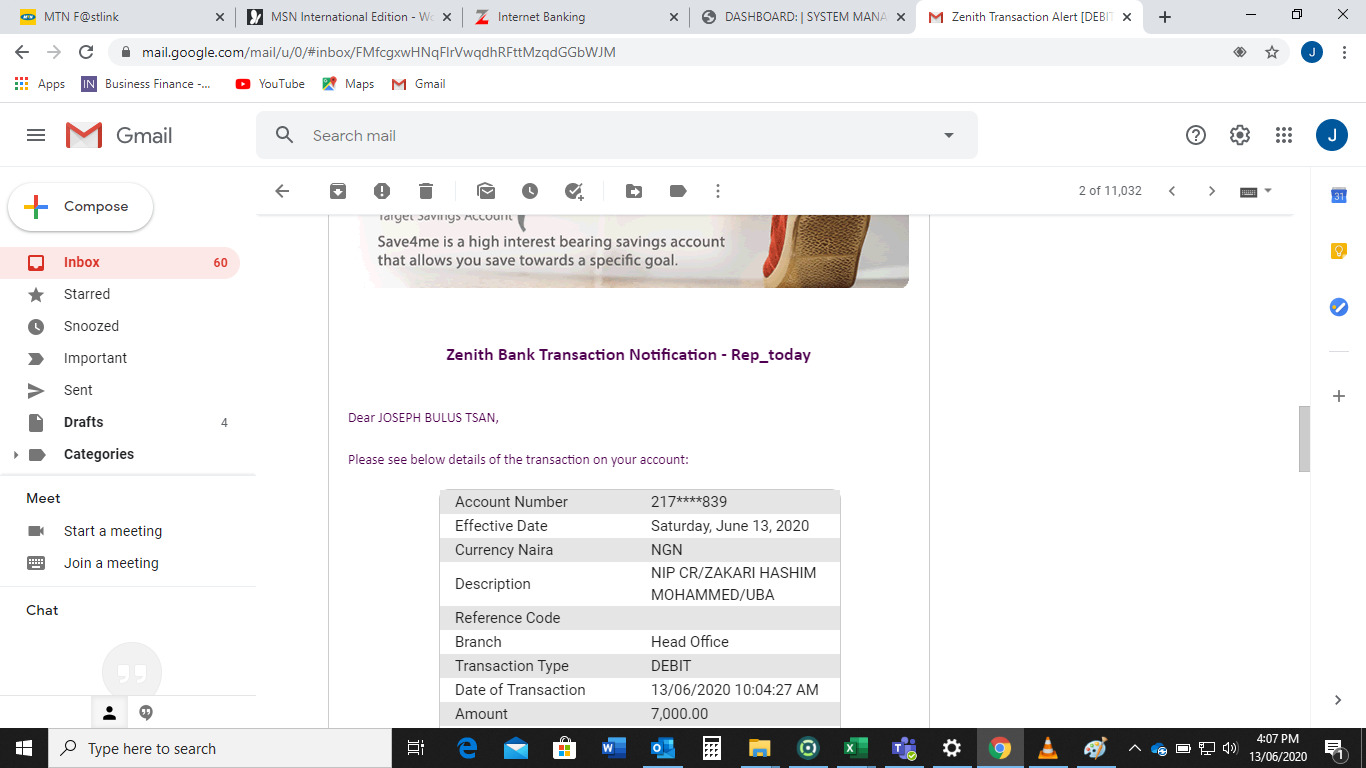Archive this email
Viewport: 1366px width, 768px height.
pos(338,191)
